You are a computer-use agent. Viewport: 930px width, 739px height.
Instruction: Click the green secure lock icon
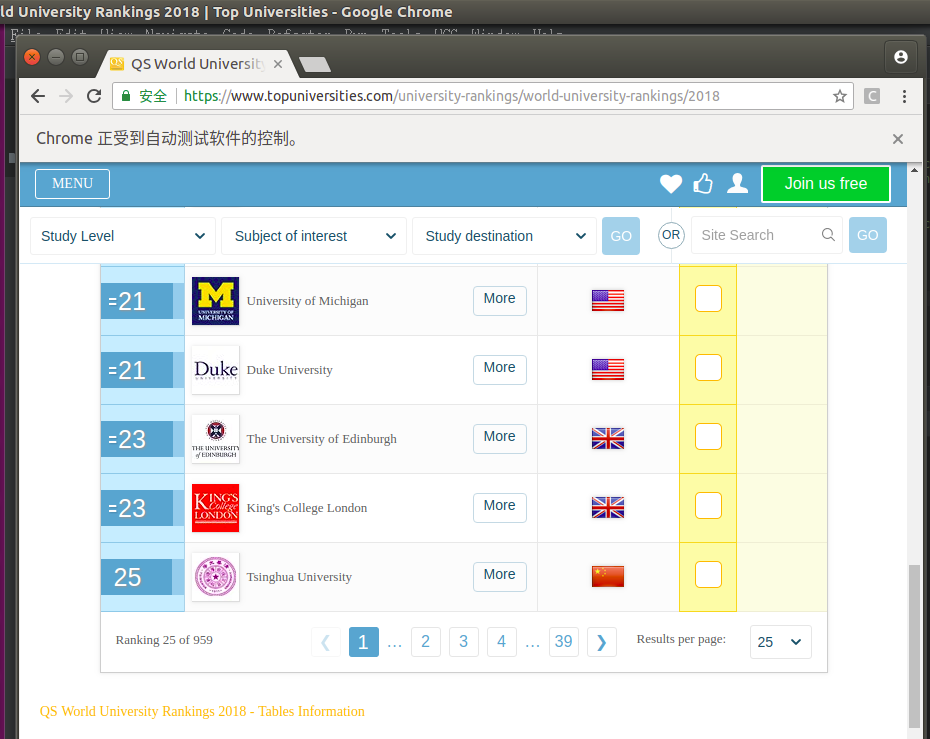click(x=126, y=96)
